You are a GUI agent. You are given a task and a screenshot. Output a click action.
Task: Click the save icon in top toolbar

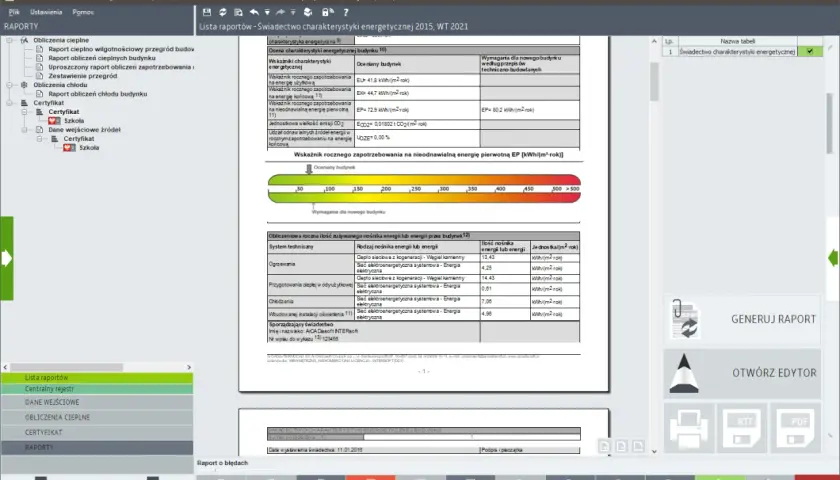207,12
